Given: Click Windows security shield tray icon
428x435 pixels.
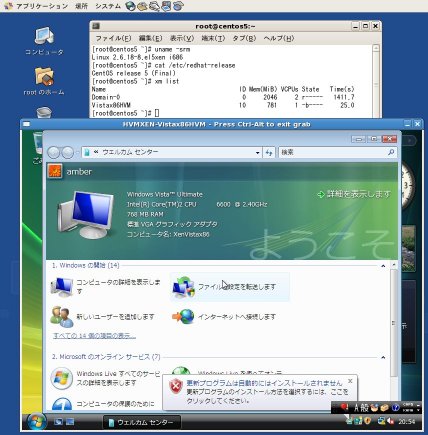Looking at the screenshot, I should click(x=368, y=421).
